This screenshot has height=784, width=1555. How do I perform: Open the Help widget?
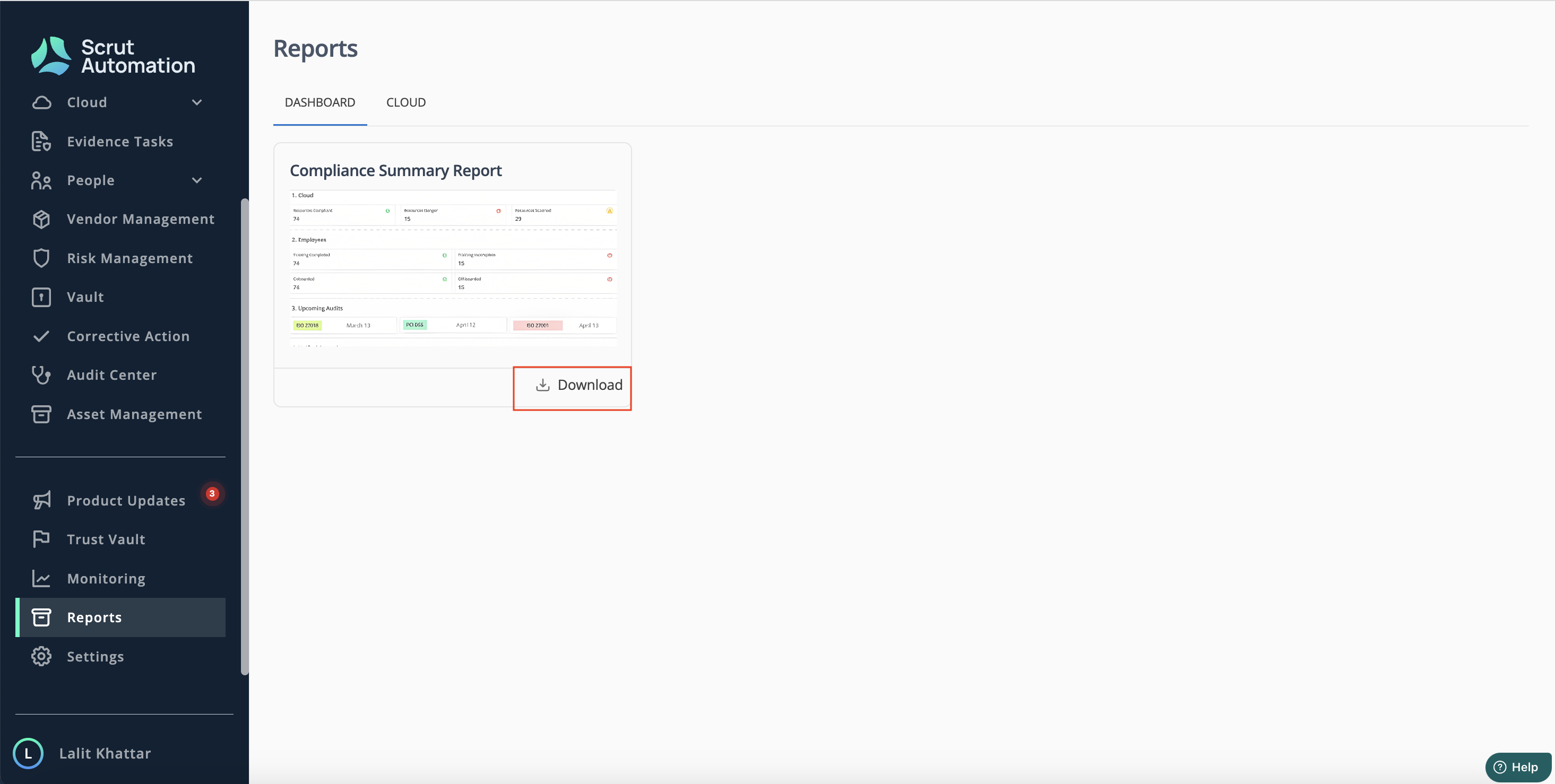point(1517,767)
